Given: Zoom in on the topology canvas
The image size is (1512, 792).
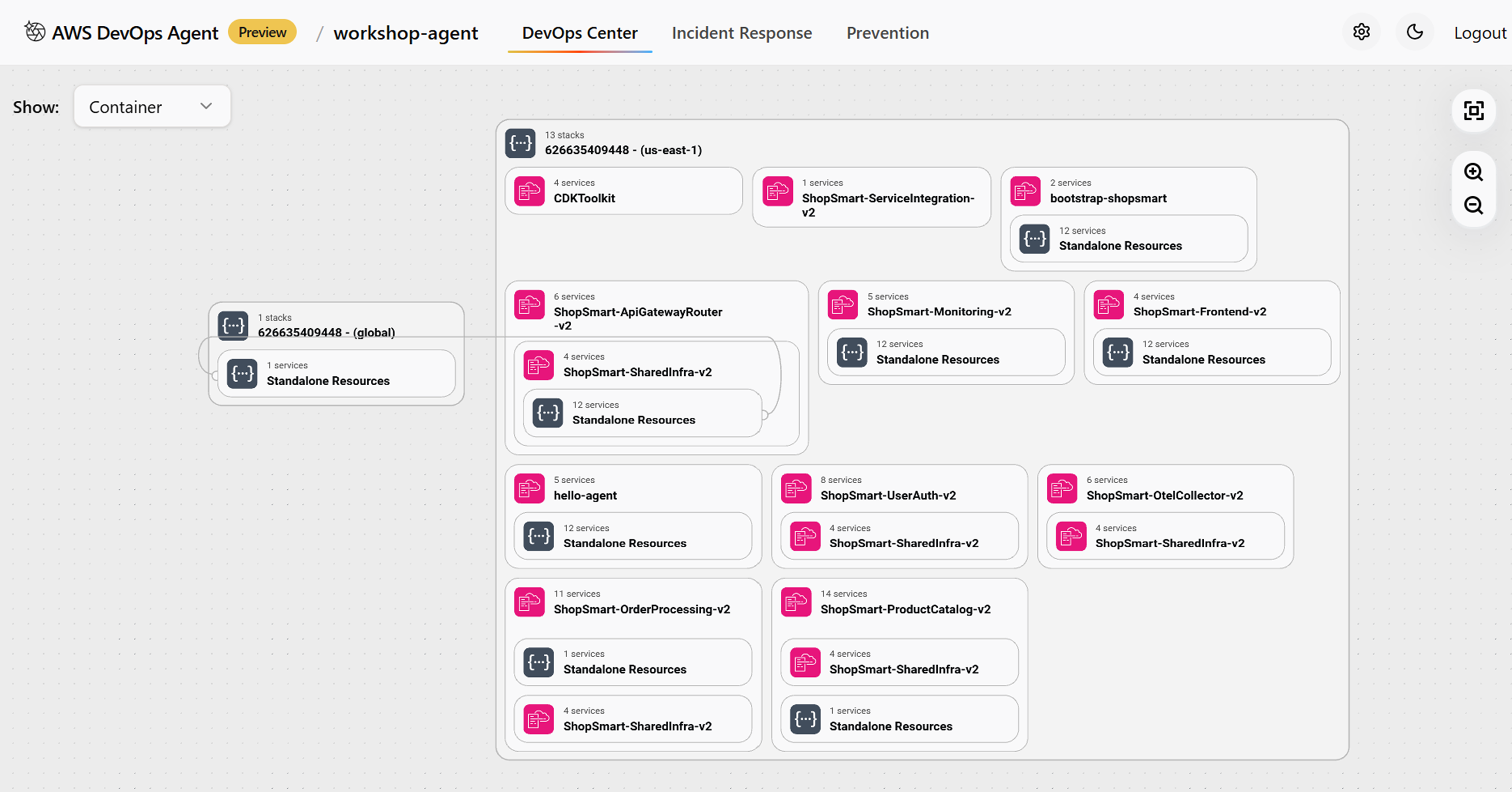Looking at the screenshot, I should point(1473,172).
